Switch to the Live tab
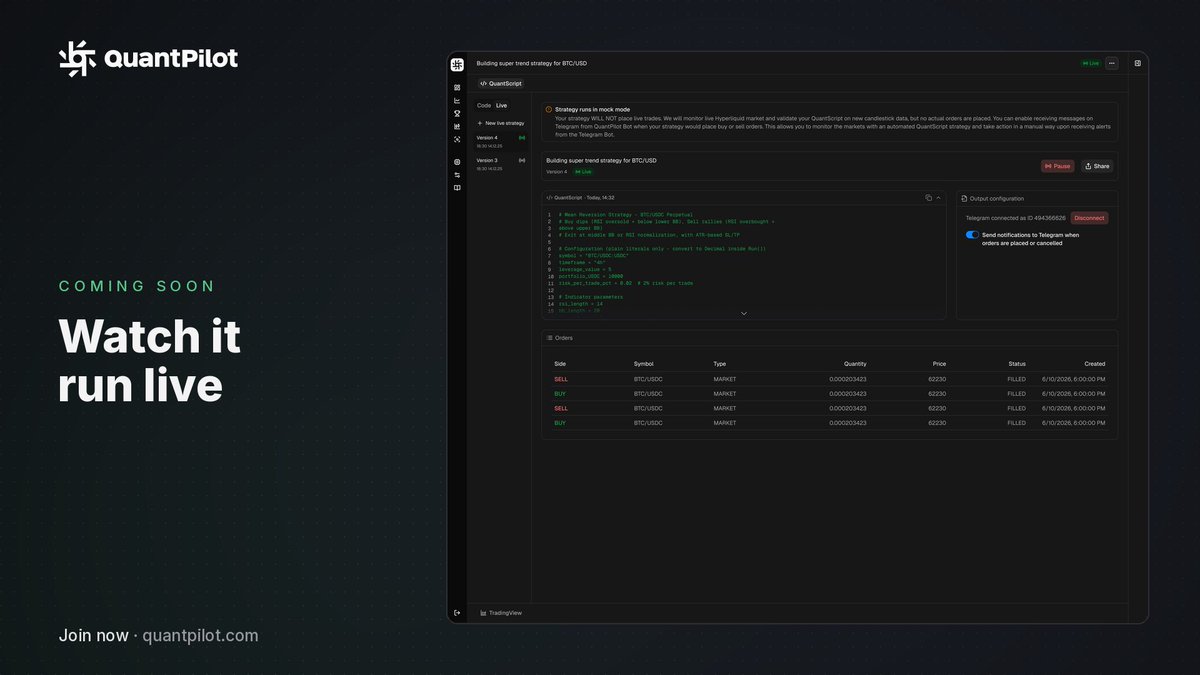 point(502,105)
